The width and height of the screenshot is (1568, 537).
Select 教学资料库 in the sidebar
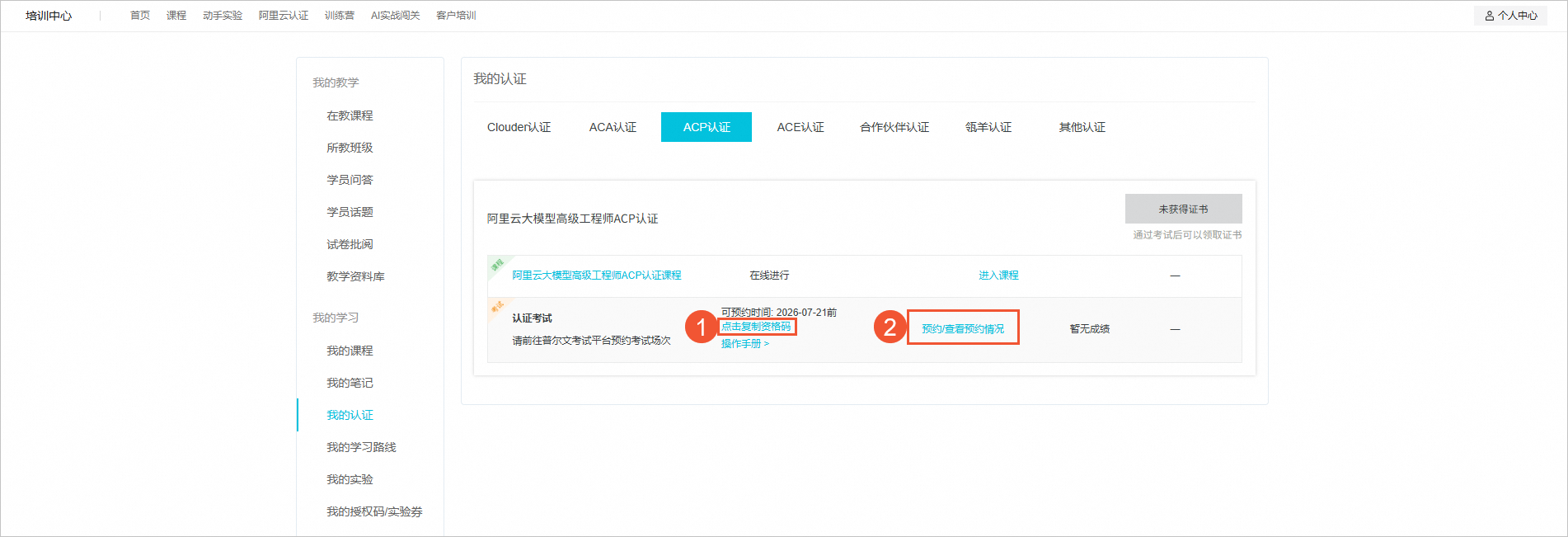(355, 276)
